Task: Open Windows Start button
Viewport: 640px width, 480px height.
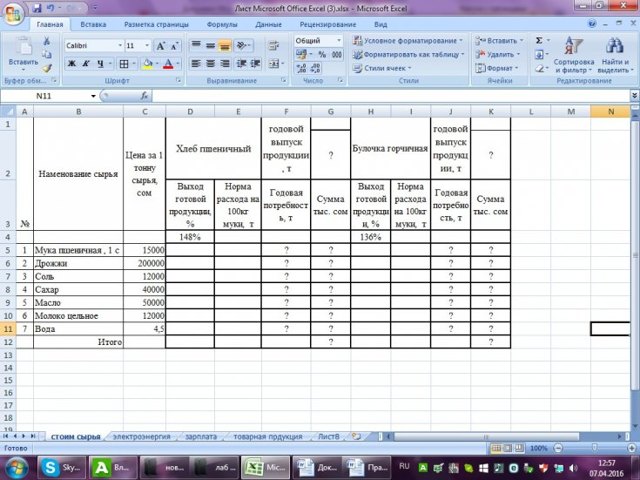Action: coord(16,467)
